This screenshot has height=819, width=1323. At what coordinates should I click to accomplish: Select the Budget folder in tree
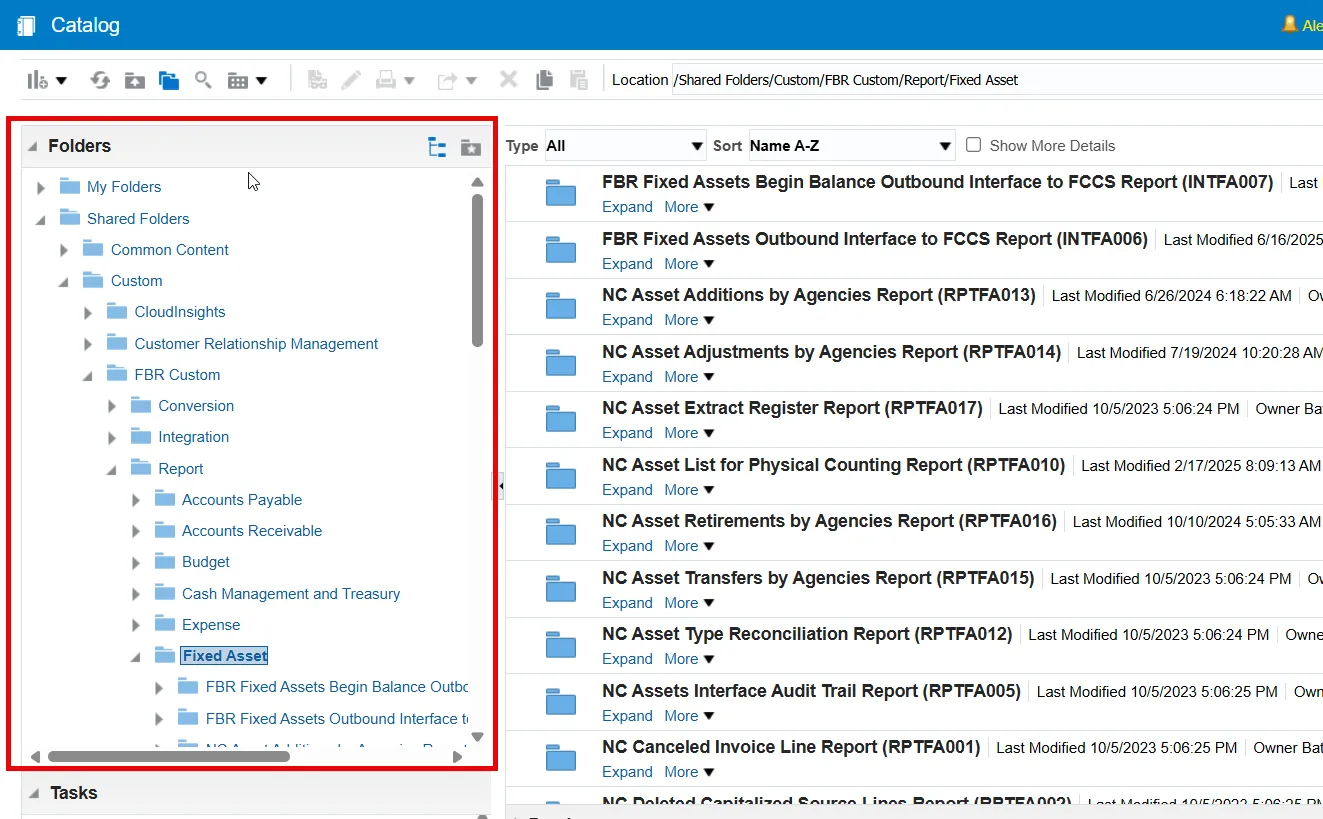(205, 562)
